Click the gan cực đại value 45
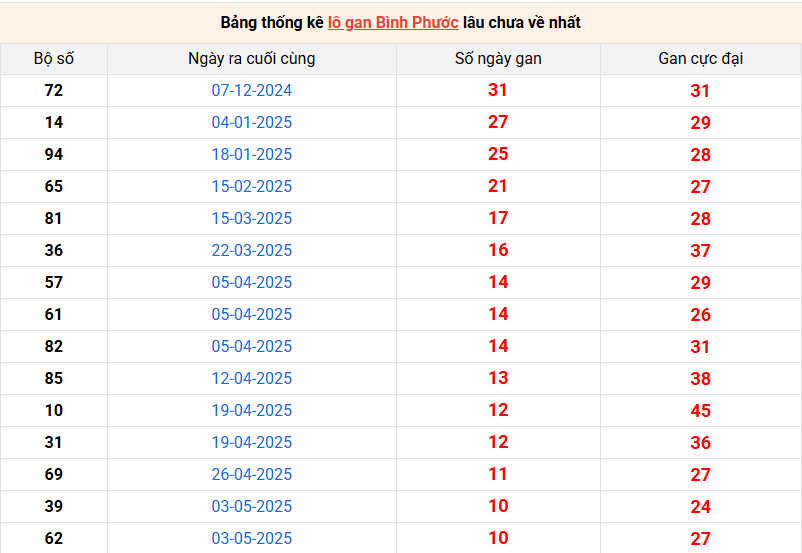Viewport: 802px width, 553px height. (700, 411)
